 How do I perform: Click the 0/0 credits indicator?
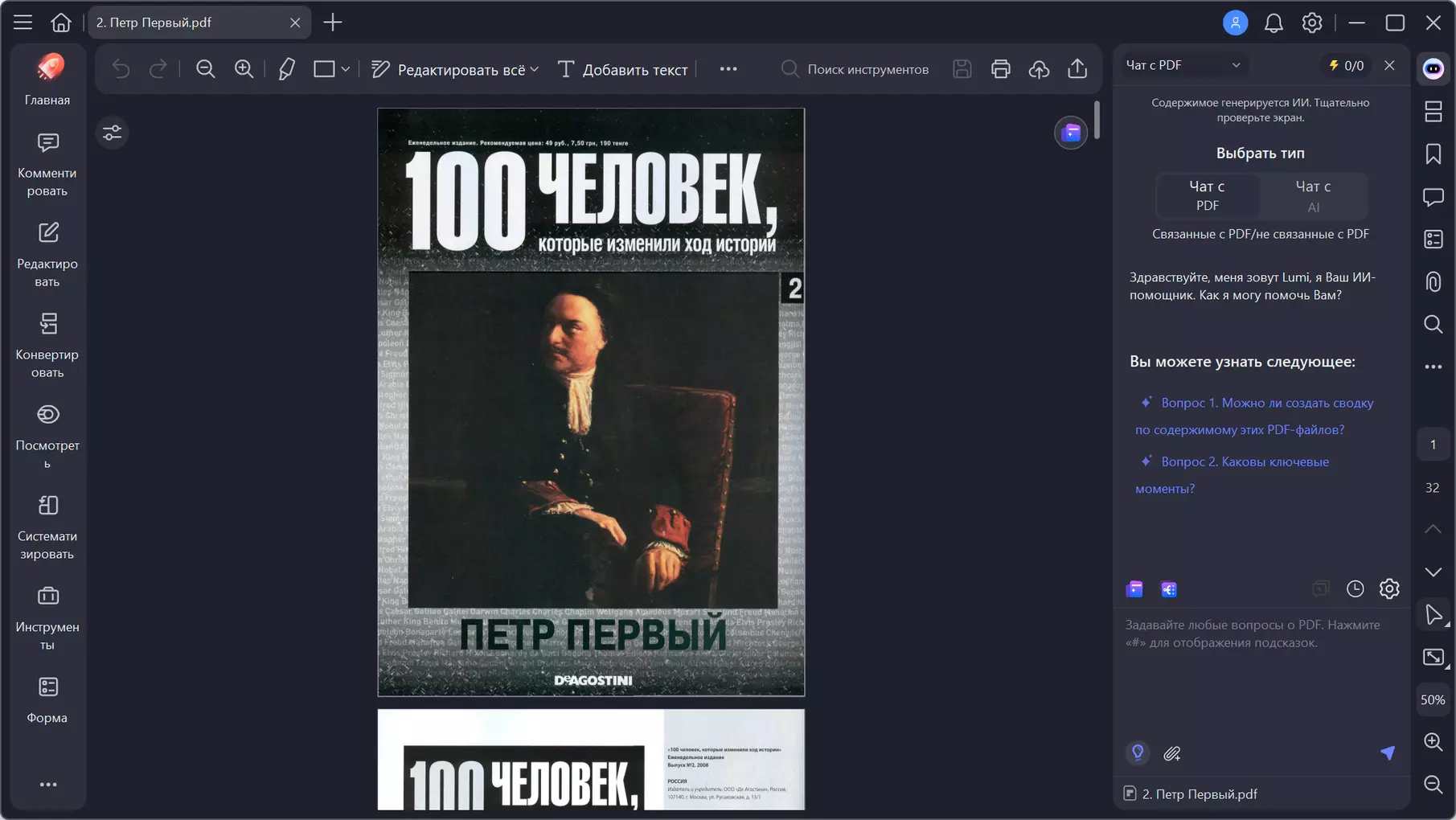[1347, 65]
